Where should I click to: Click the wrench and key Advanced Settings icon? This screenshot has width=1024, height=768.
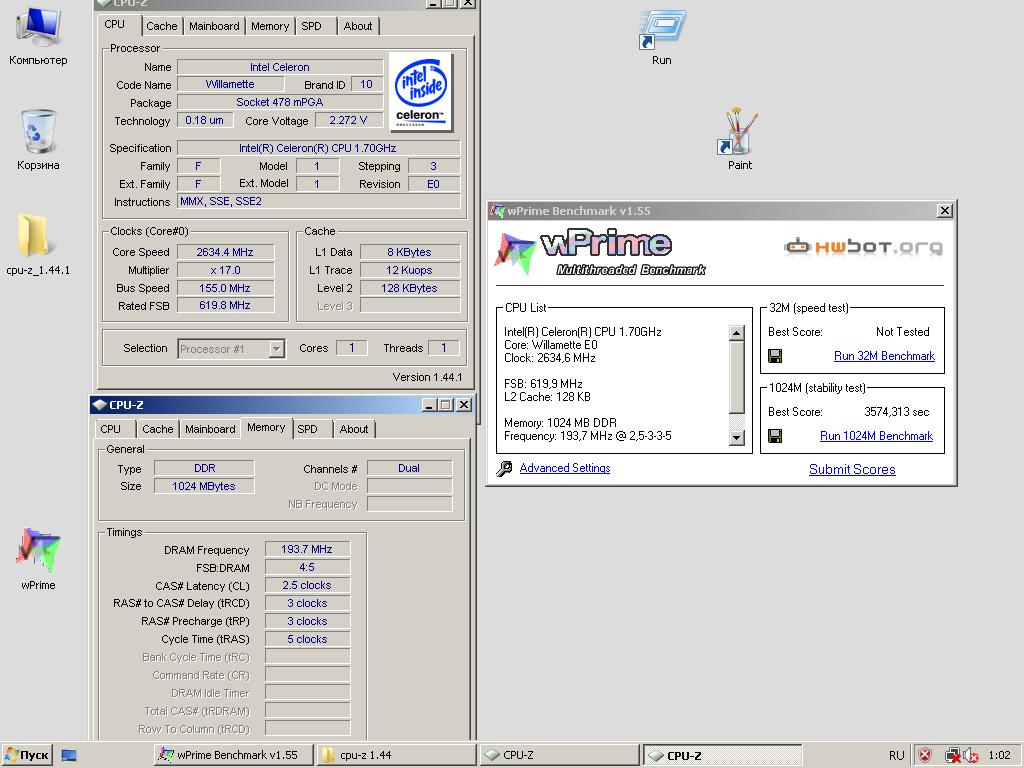click(504, 468)
